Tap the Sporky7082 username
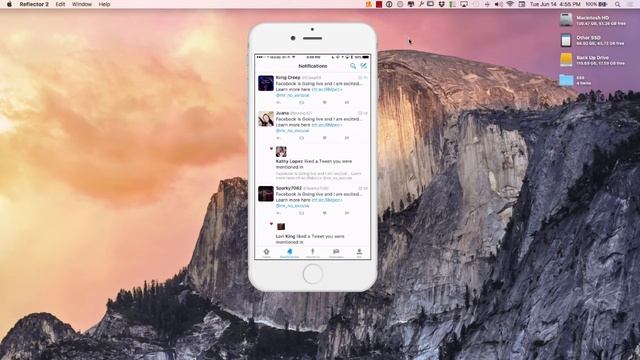 pyautogui.click(x=289, y=188)
